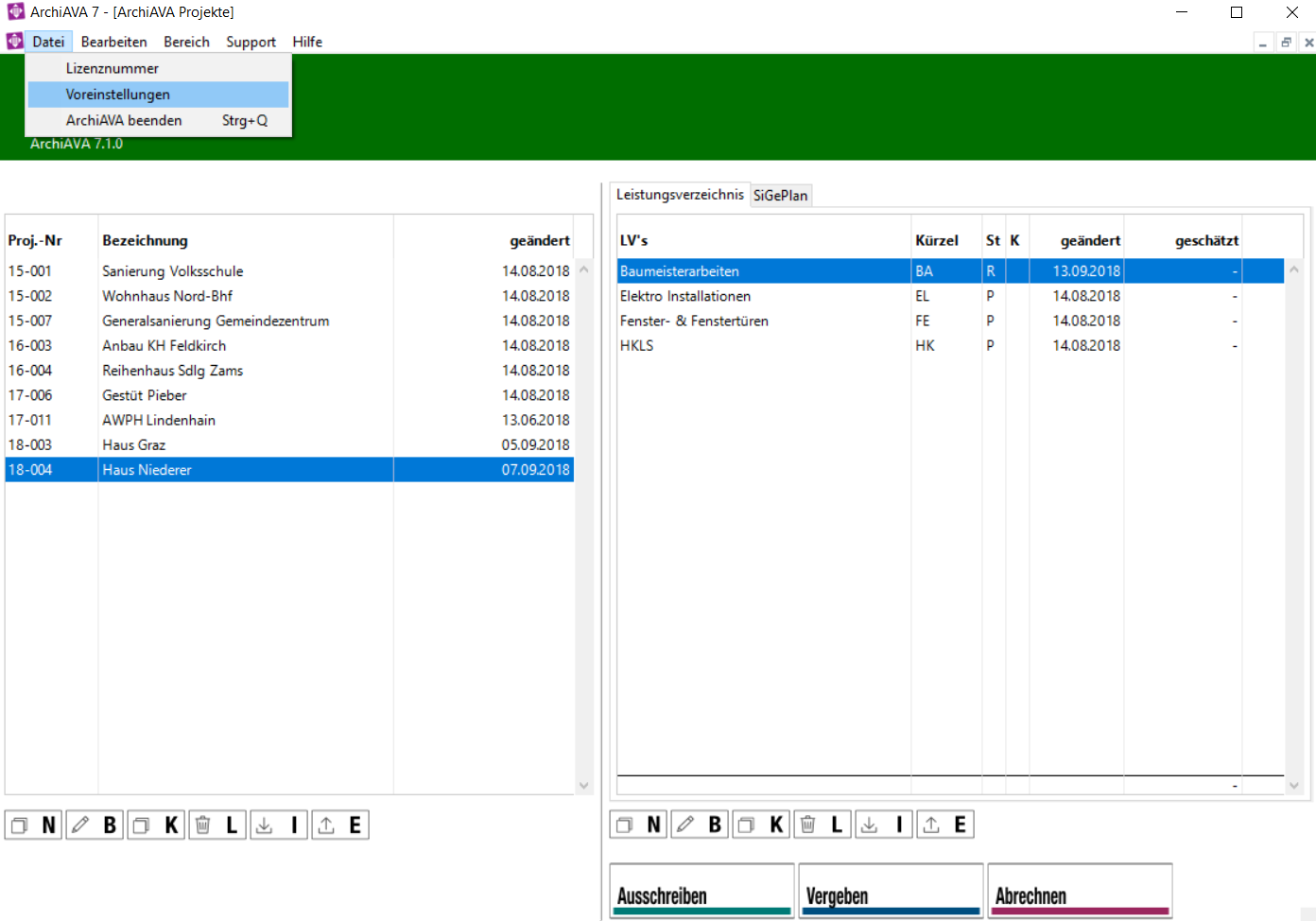Select the Elektro Installationen LV row
Viewport: 1316px width, 921px height.
[950, 296]
